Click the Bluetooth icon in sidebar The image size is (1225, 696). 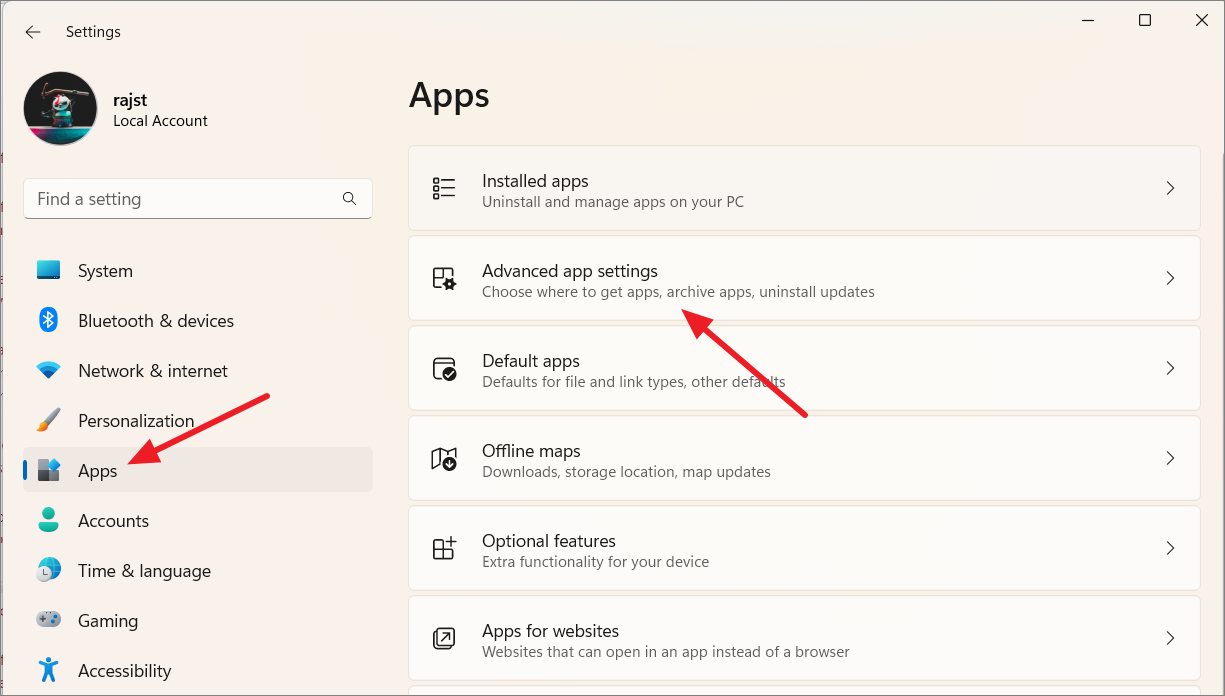point(48,320)
